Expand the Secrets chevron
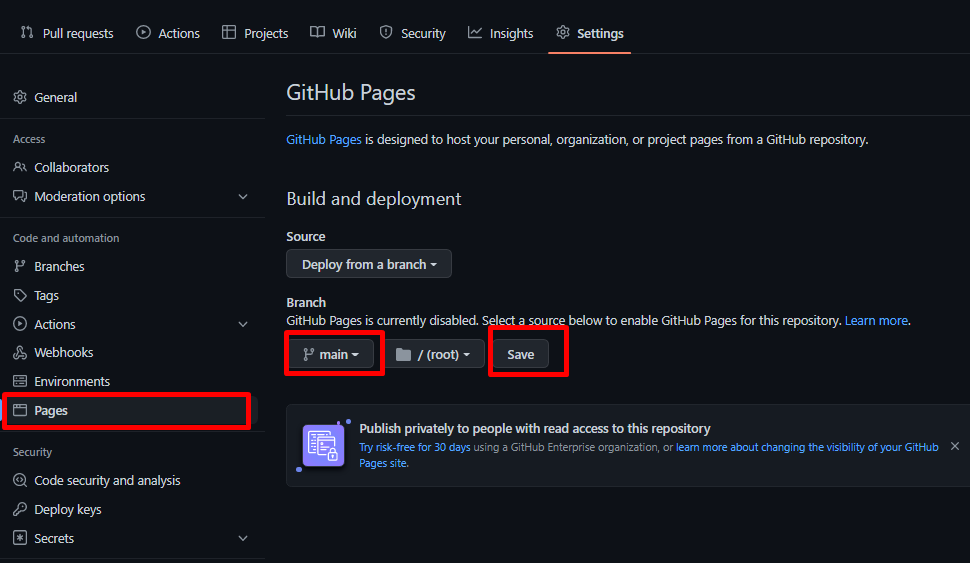This screenshot has width=970, height=563. pyautogui.click(x=243, y=538)
